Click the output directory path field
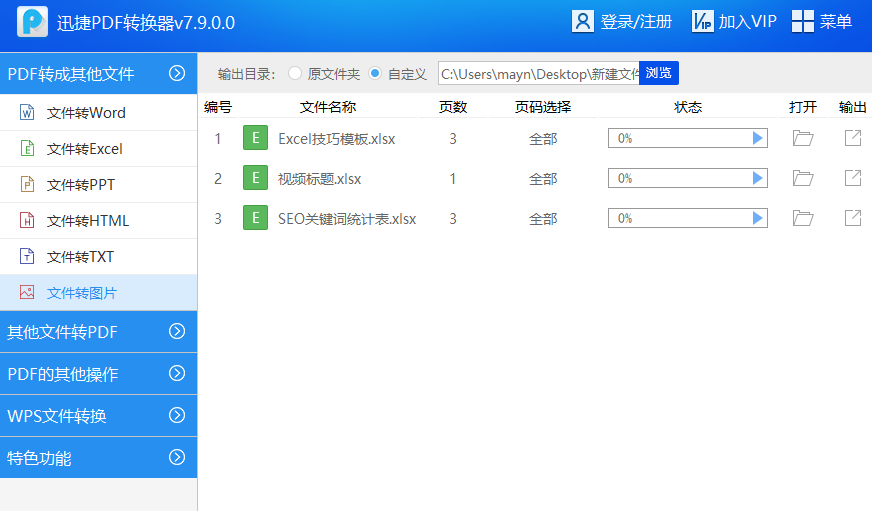Viewport: 872px width, 511px height. tap(538, 73)
